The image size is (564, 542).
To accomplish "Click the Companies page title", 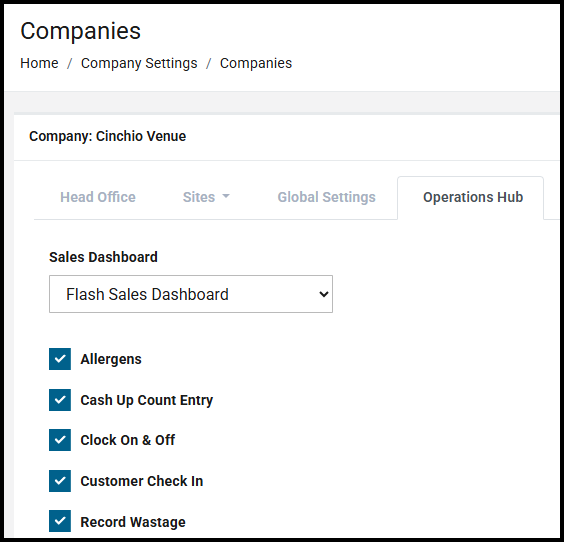I will (80, 31).
